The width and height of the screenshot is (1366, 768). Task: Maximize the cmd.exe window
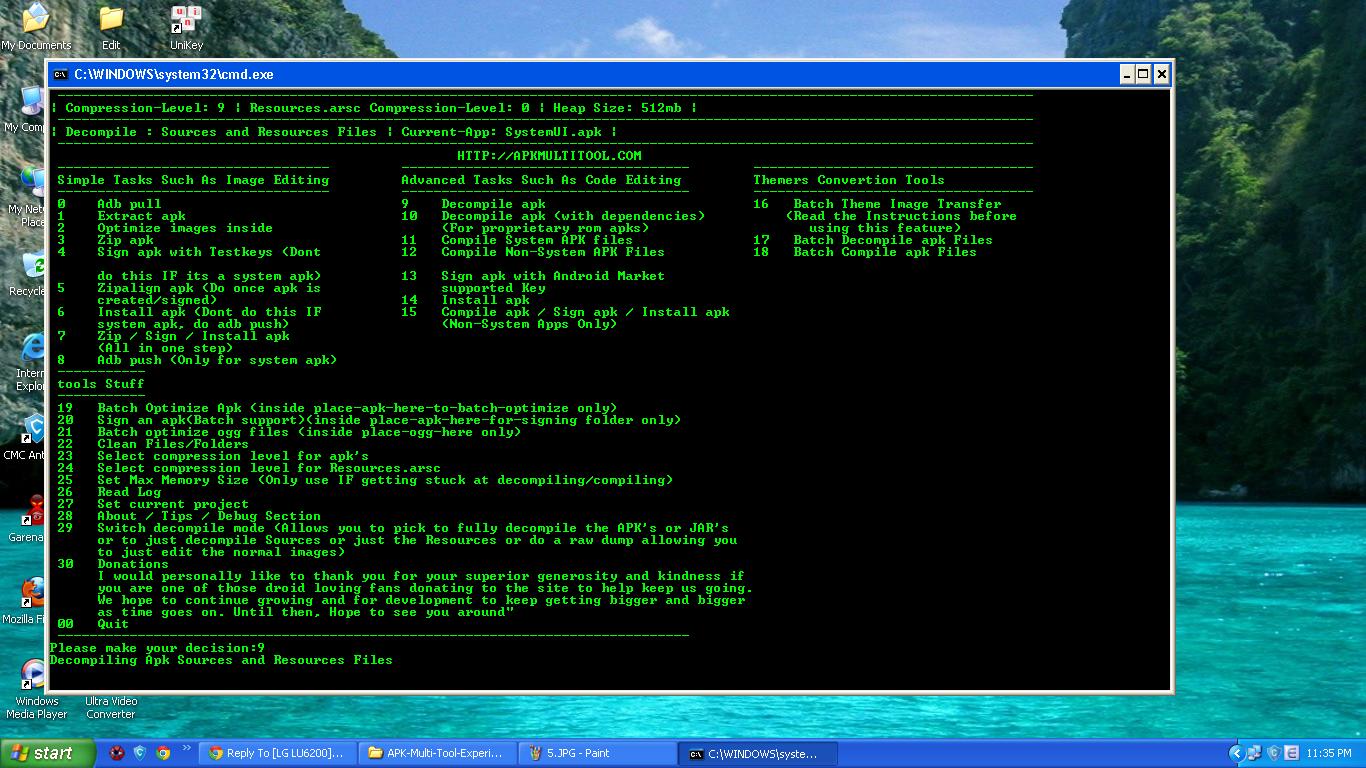(x=1144, y=74)
